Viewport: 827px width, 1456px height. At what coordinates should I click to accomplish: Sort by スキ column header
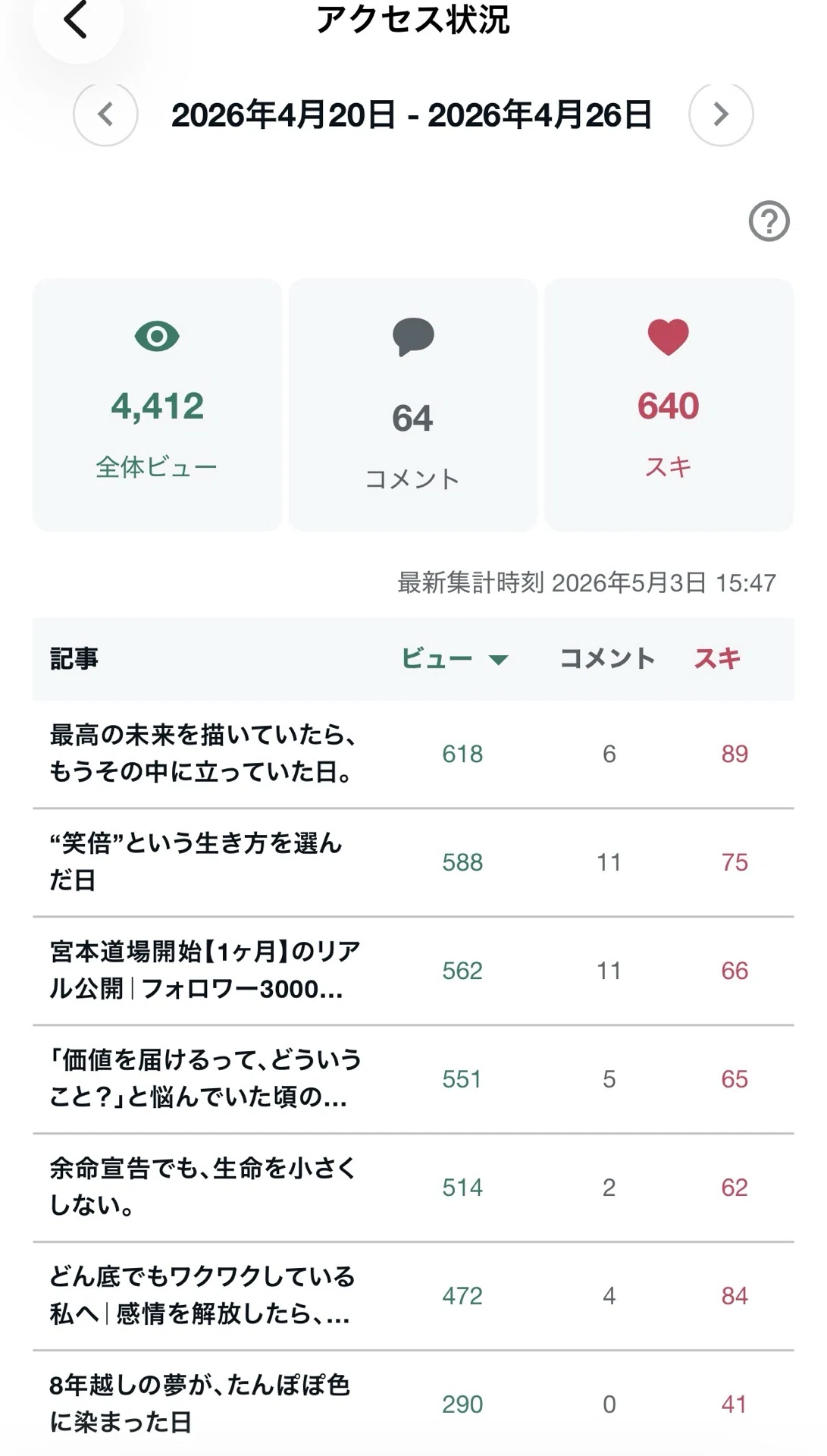[x=717, y=658]
